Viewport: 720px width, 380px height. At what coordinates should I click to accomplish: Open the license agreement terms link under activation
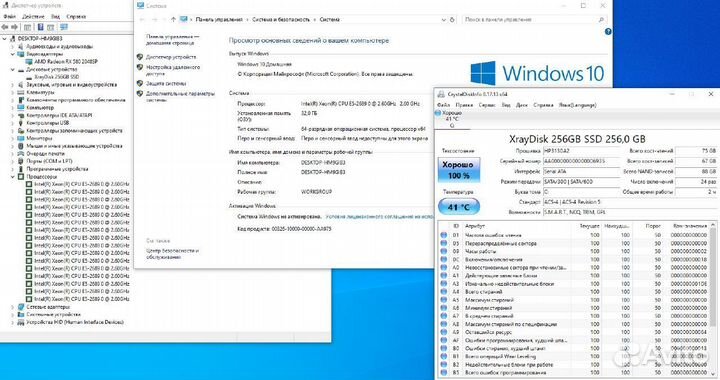379,216
